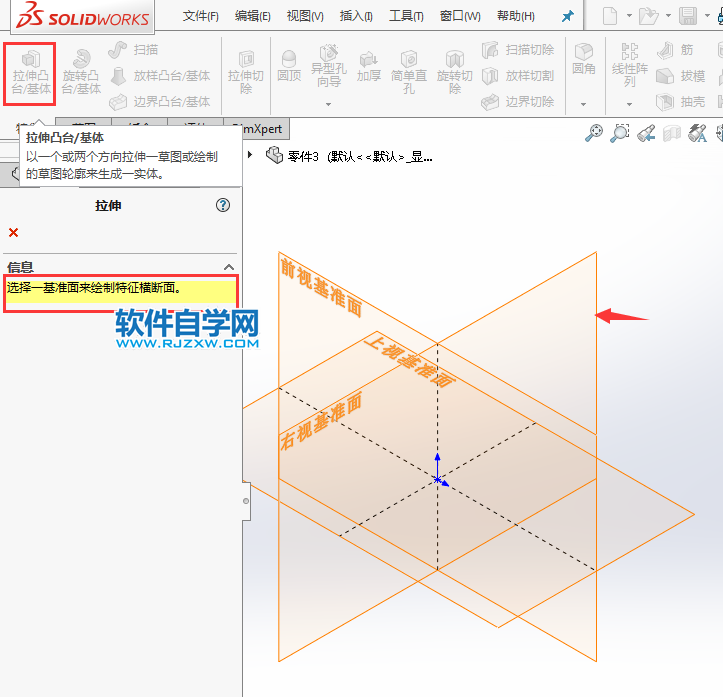723x697 pixels.
Task: Click the 边界切除 boundary cut tool
Action: coord(518,101)
